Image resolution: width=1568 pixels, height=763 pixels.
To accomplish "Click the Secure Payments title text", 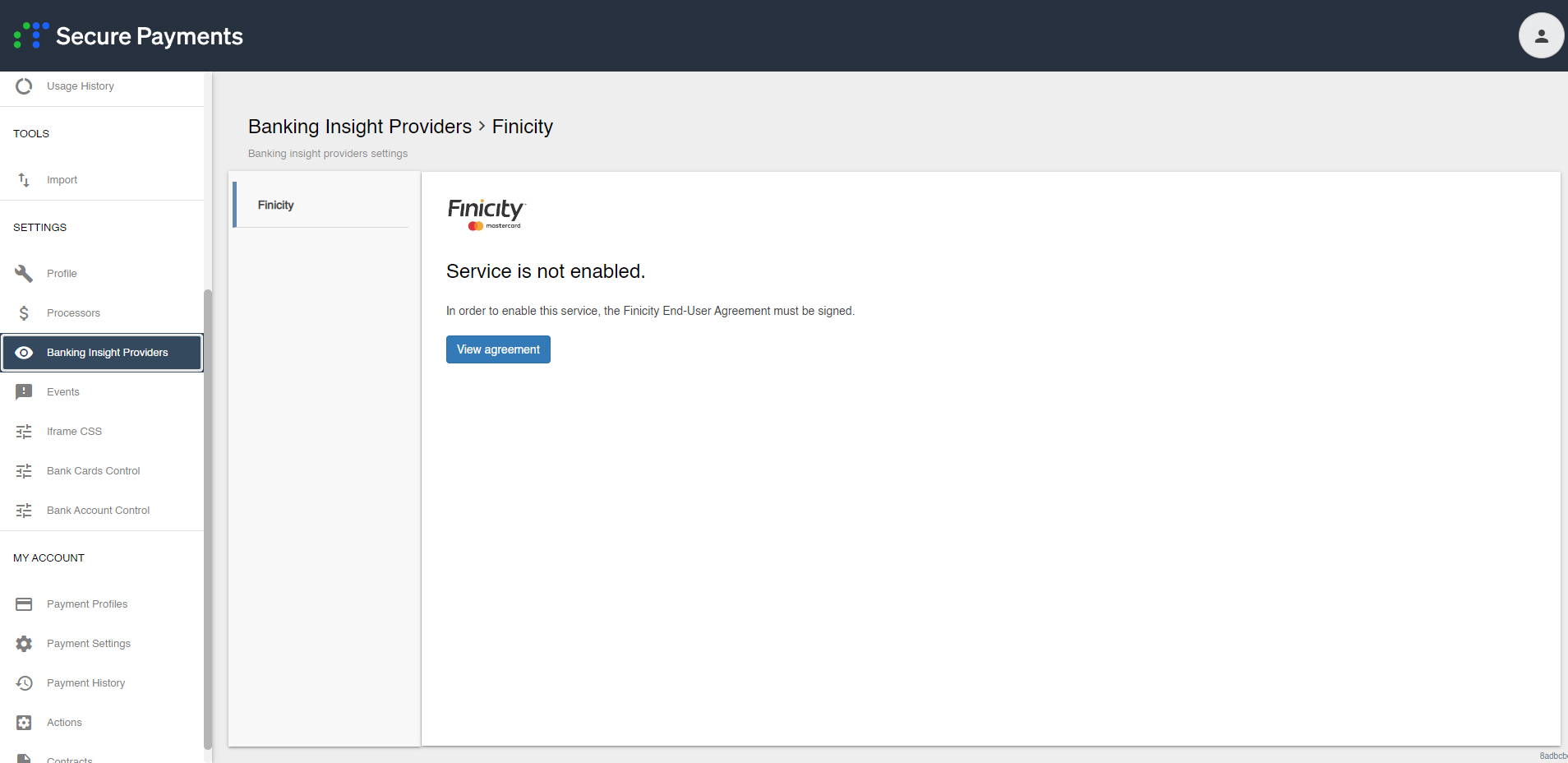I will 150,36.
